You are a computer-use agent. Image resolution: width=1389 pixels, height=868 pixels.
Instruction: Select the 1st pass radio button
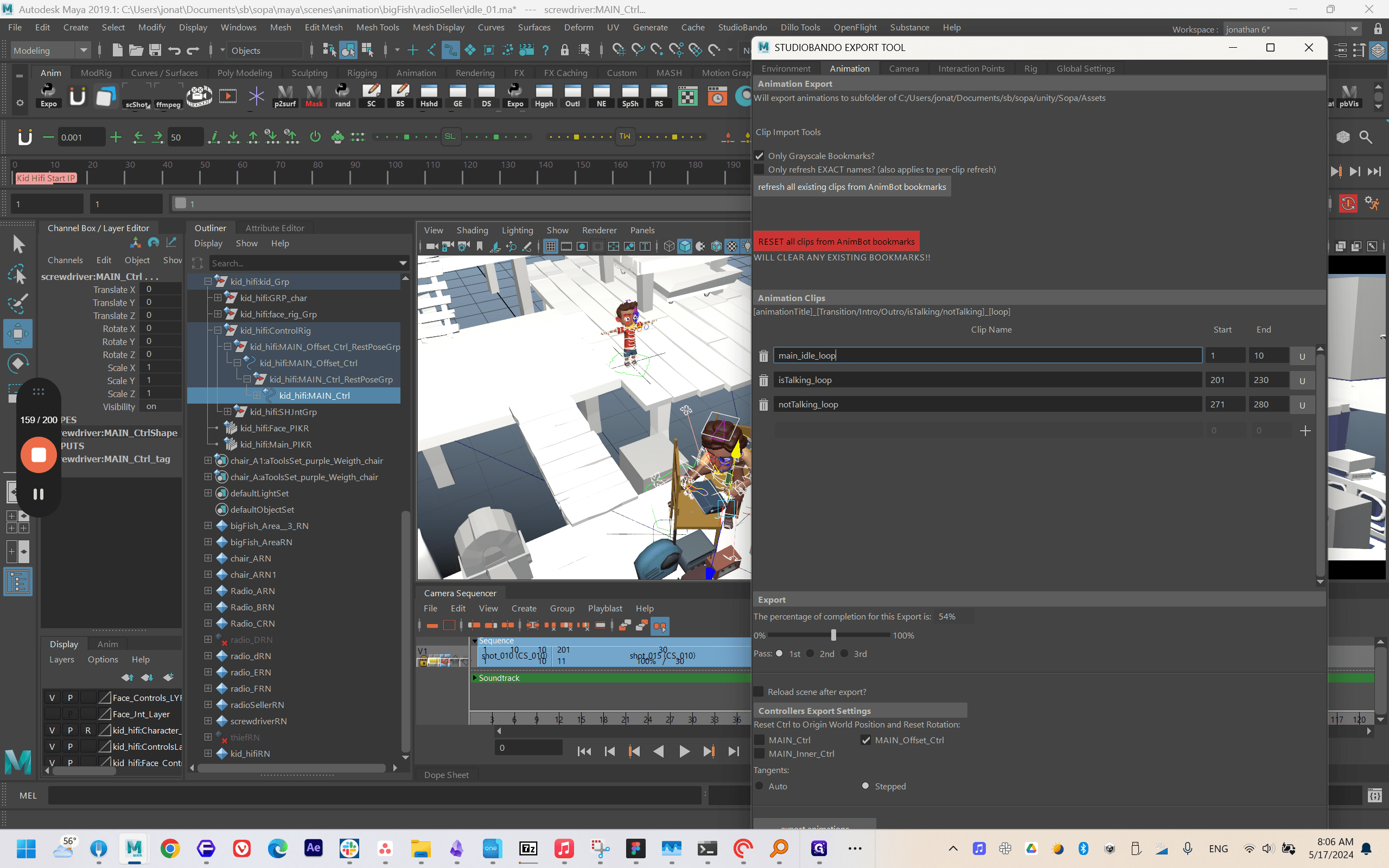[x=780, y=653]
